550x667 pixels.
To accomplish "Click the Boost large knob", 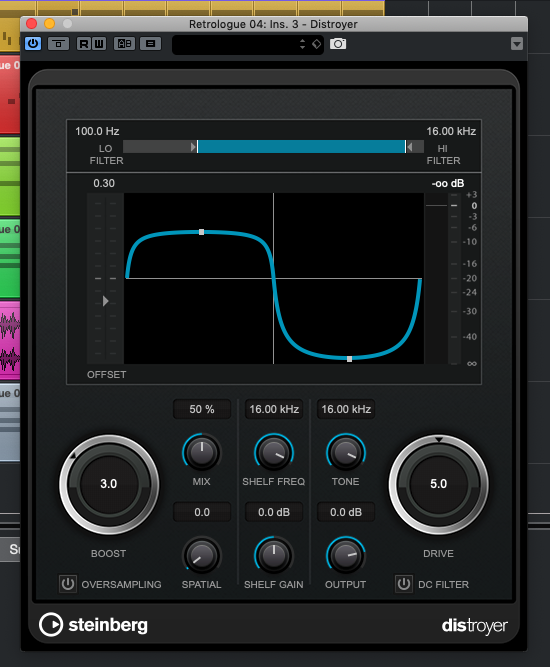I will pyautogui.click(x=109, y=484).
